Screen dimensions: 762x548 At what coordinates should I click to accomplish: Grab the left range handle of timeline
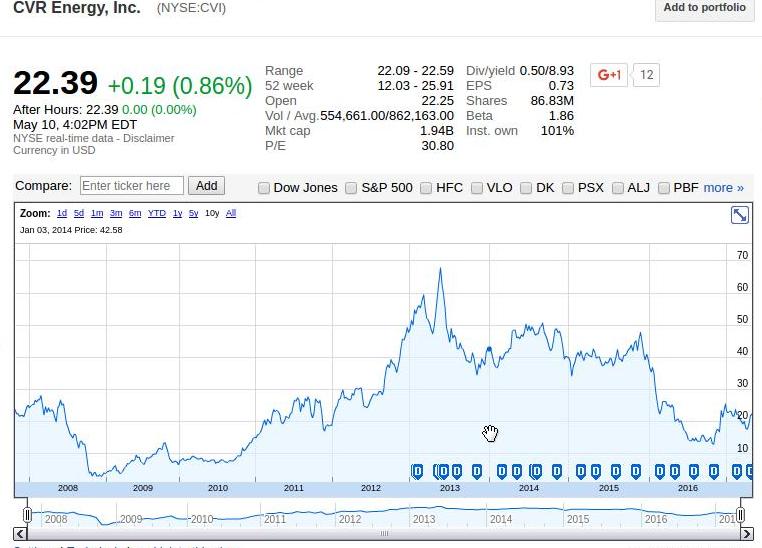point(27,514)
